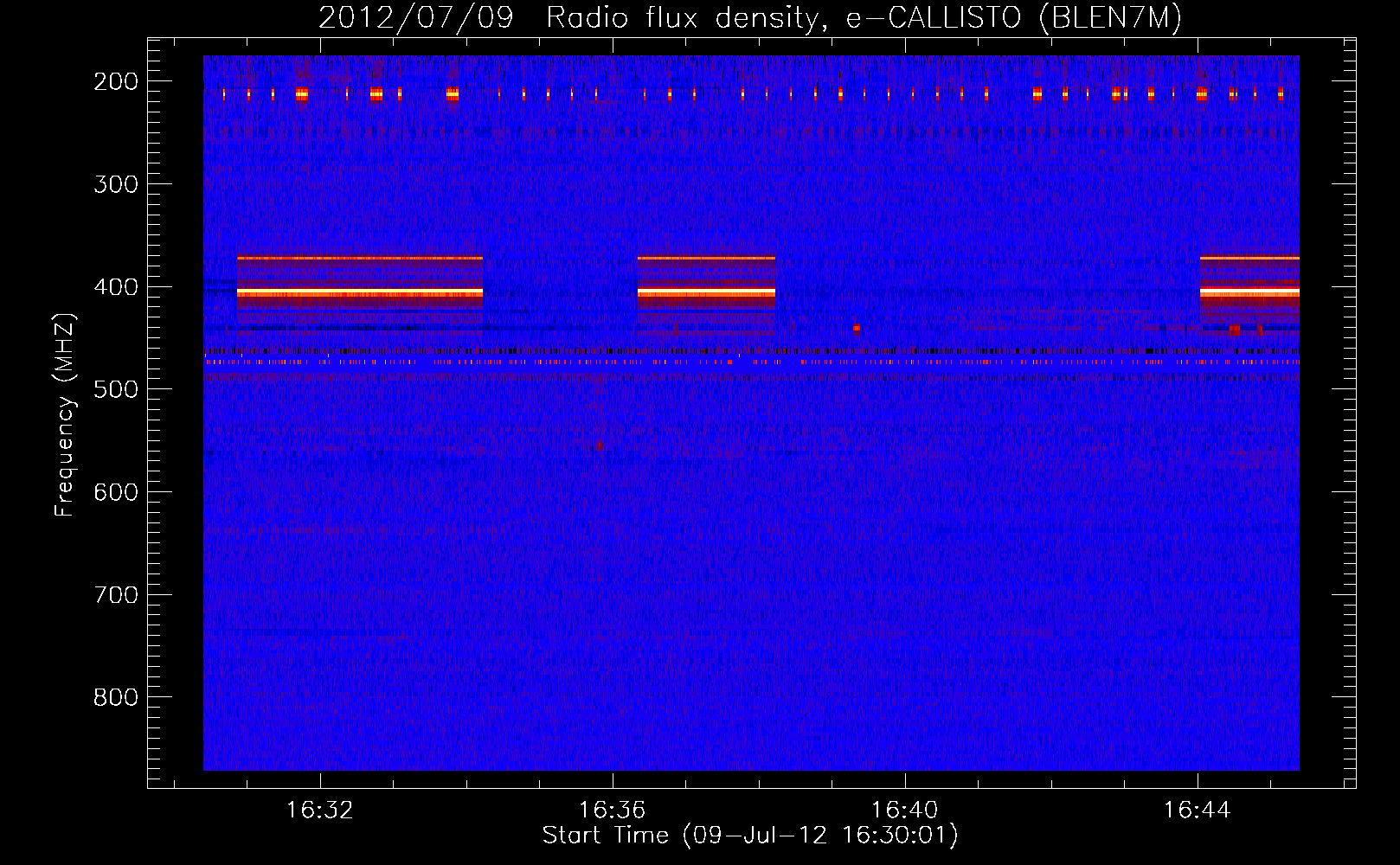
Task: Click the red spot near 440 MHz at 16:39
Action: 857,329
